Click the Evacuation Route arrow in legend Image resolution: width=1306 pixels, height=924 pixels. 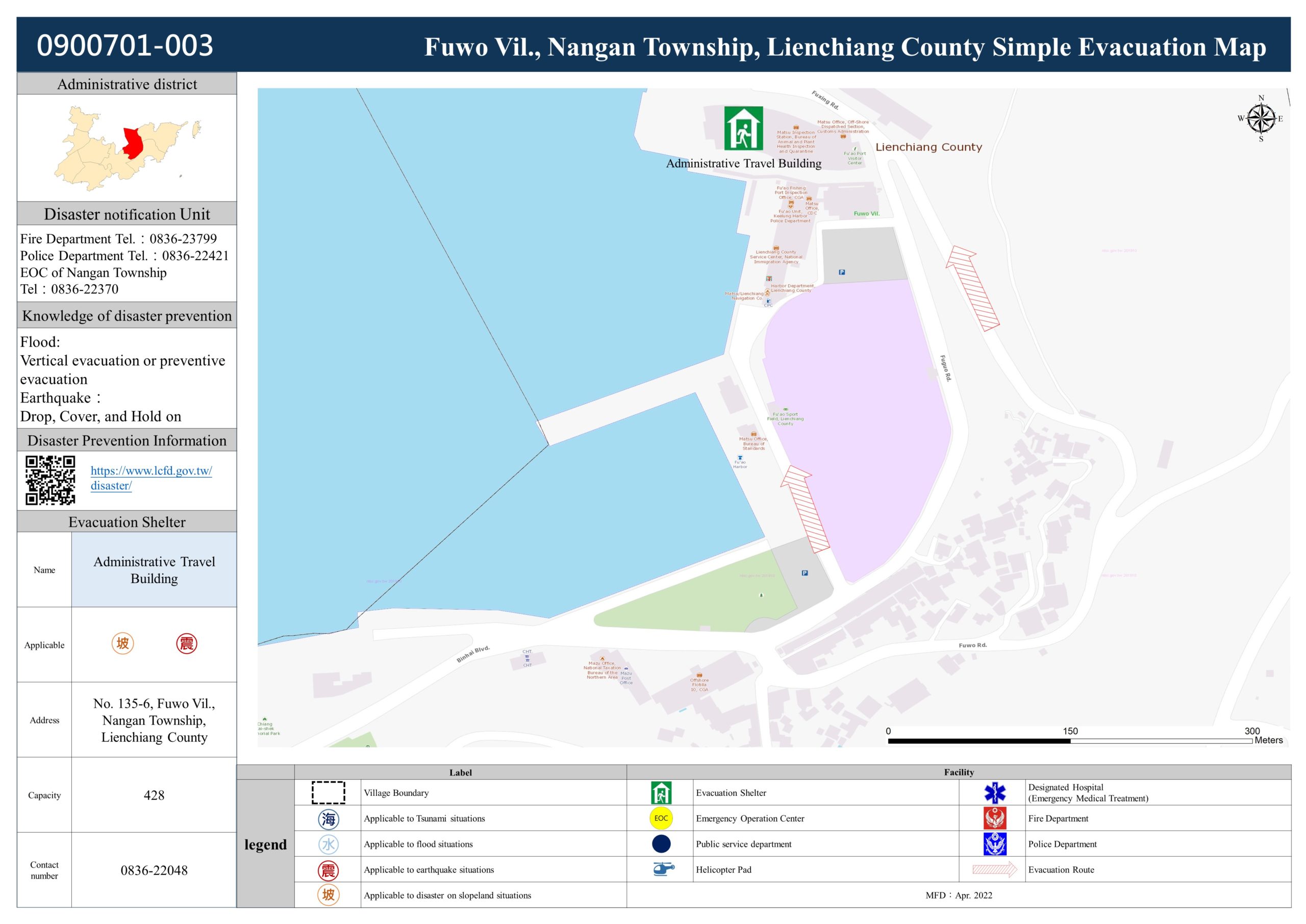994,869
